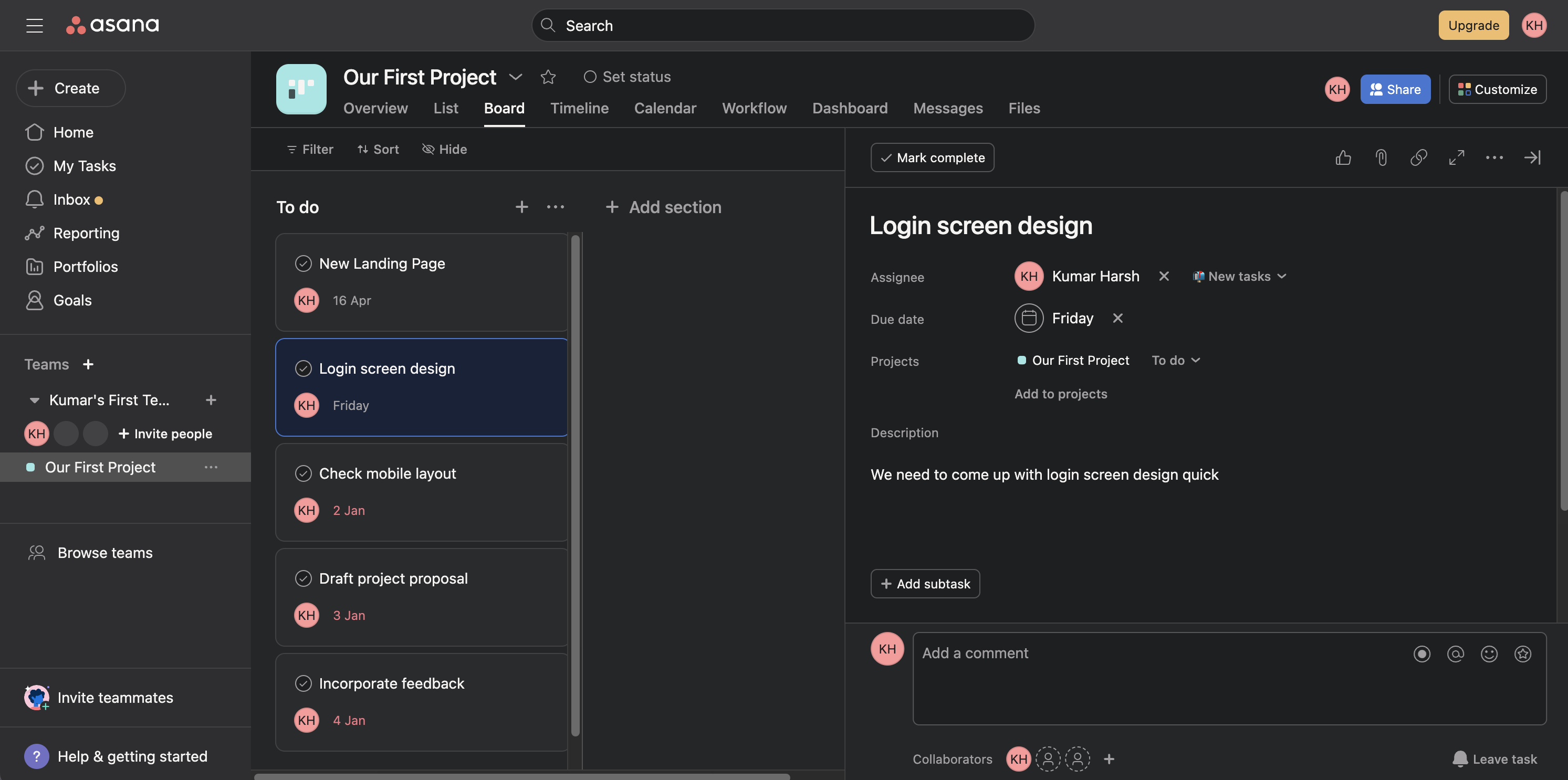Copy the task link
Screen dimensions: 1568x780
(x=1419, y=157)
